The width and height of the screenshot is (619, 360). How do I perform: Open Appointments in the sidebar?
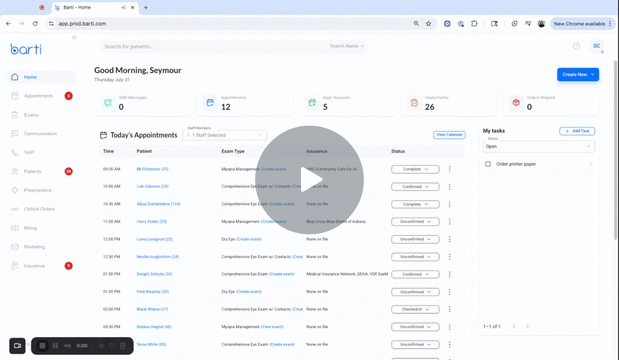point(38,96)
